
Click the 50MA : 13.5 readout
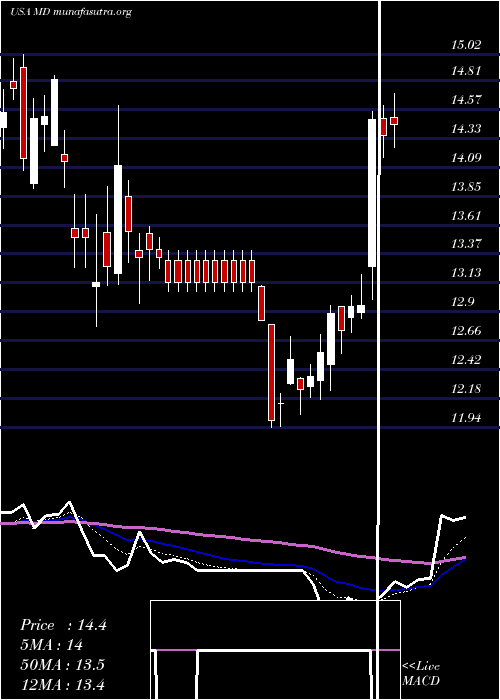62,665
